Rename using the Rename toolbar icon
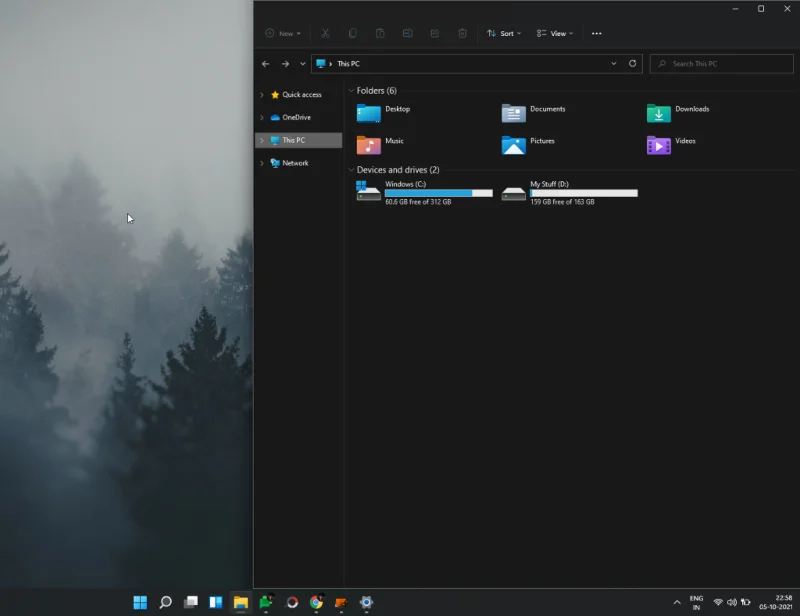Screen dimensions: 800x616 pyautogui.click(x=407, y=33)
